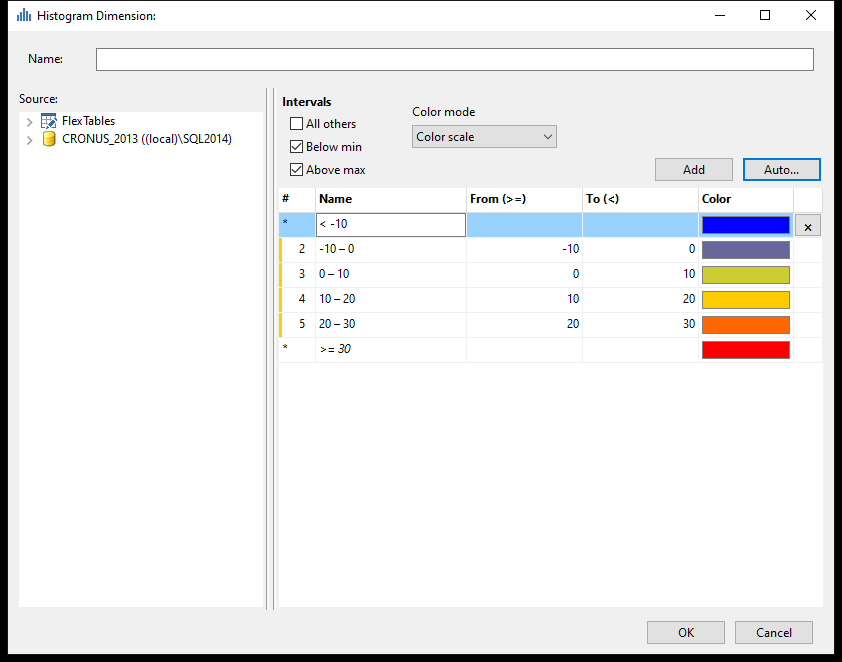842x662 pixels.
Task: Select the '>= 30' name cell
Action: click(x=390, y=349)
